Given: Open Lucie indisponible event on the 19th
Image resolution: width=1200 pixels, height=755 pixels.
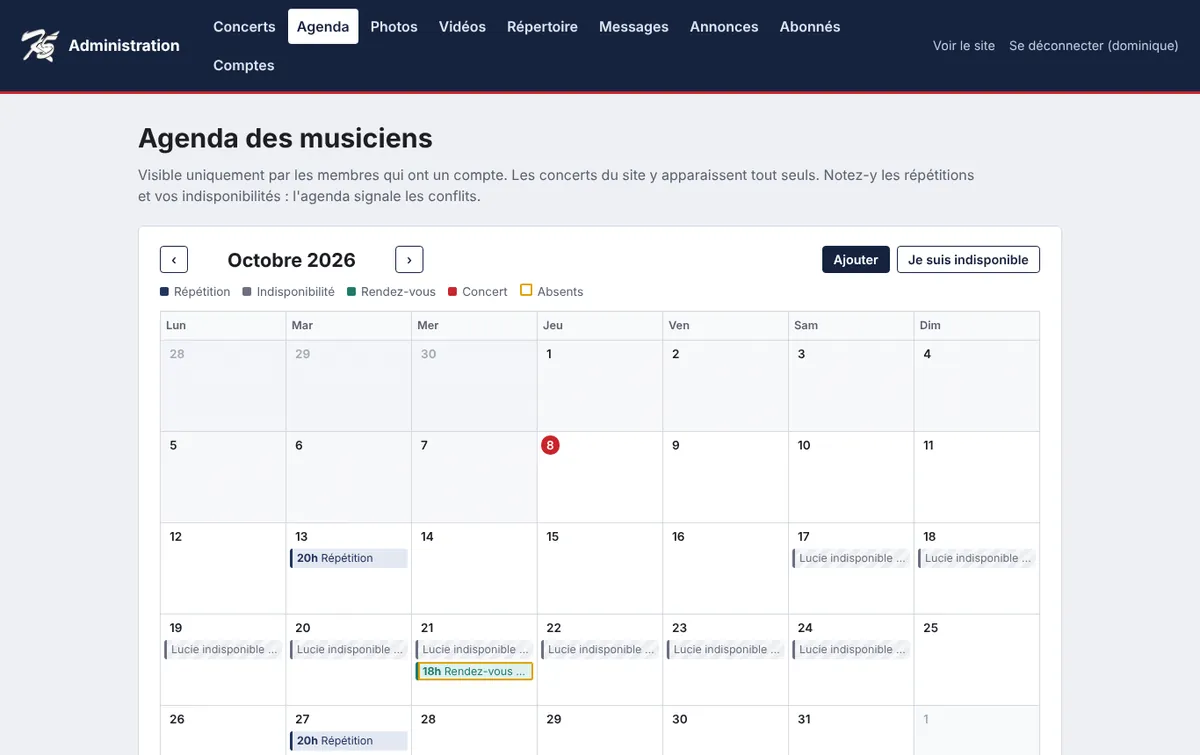Looking at the screenshot, I should (223, 650).
